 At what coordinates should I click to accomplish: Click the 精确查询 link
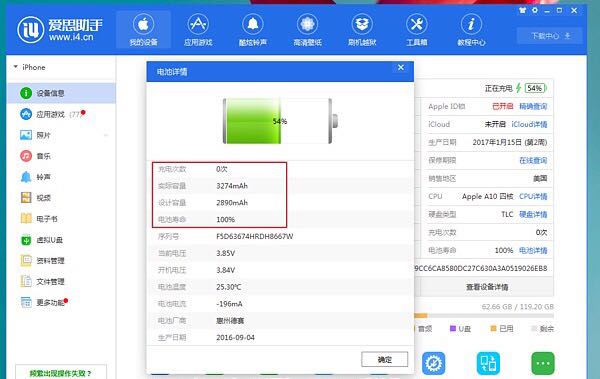[533, 106]
